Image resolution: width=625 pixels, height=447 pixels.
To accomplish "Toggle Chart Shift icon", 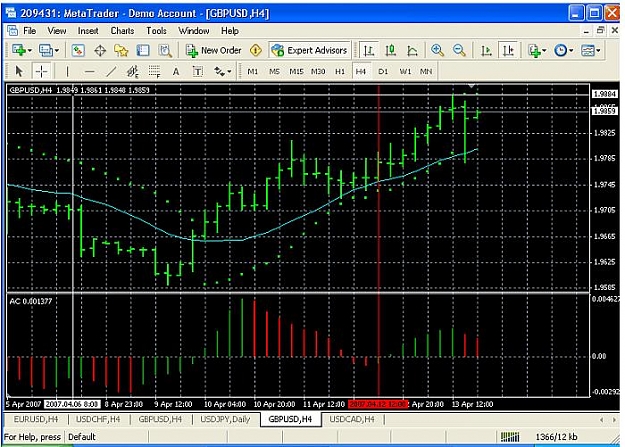I will (x=508, y=51).
